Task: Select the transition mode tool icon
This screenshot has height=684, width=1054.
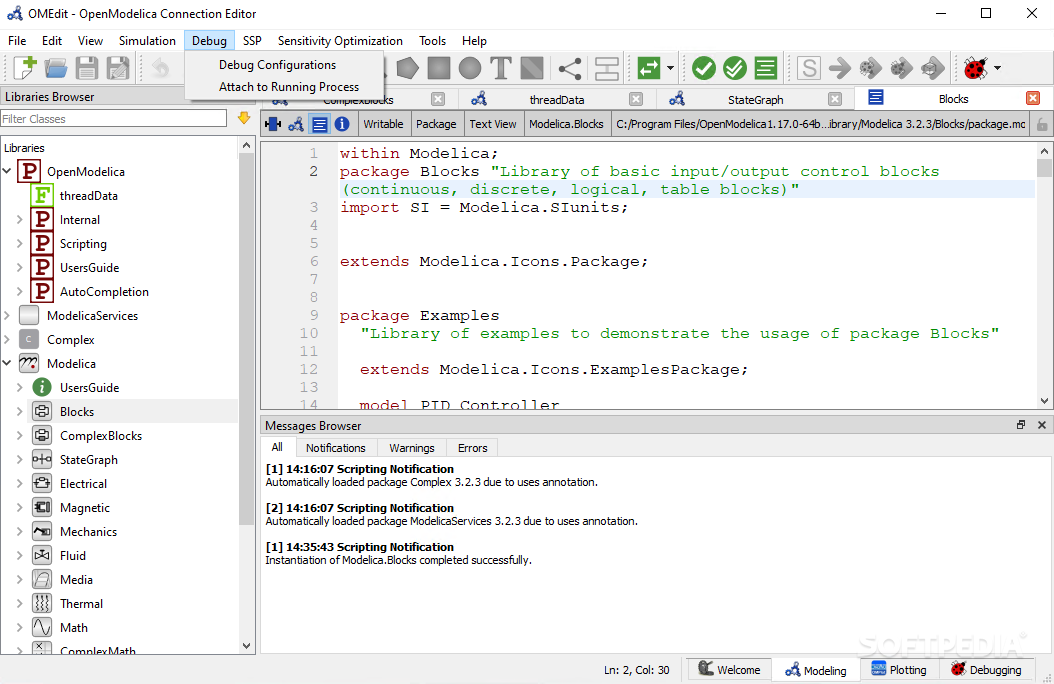Action: coord(607,68)
